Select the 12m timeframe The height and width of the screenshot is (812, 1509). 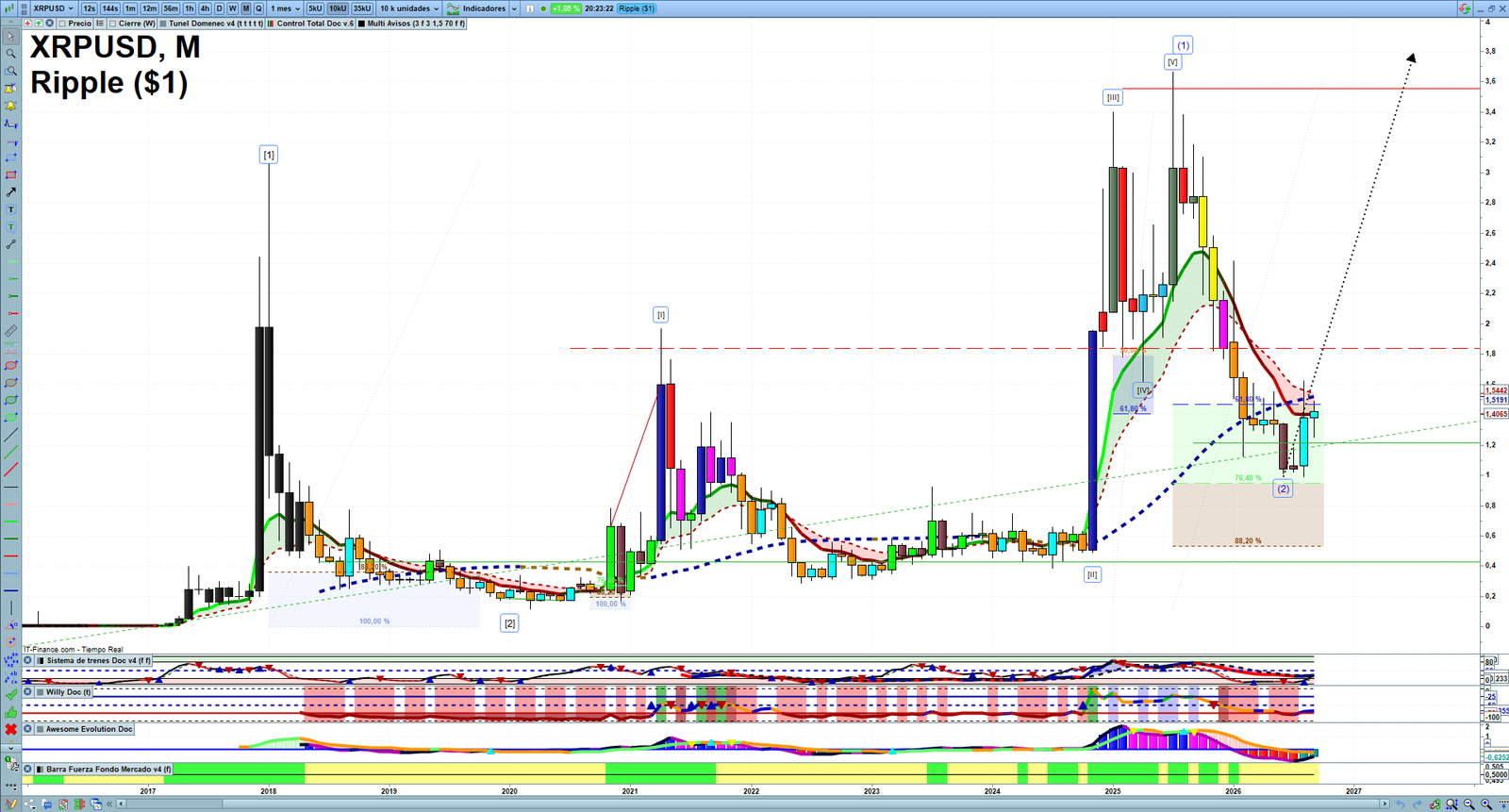[149, 8]
